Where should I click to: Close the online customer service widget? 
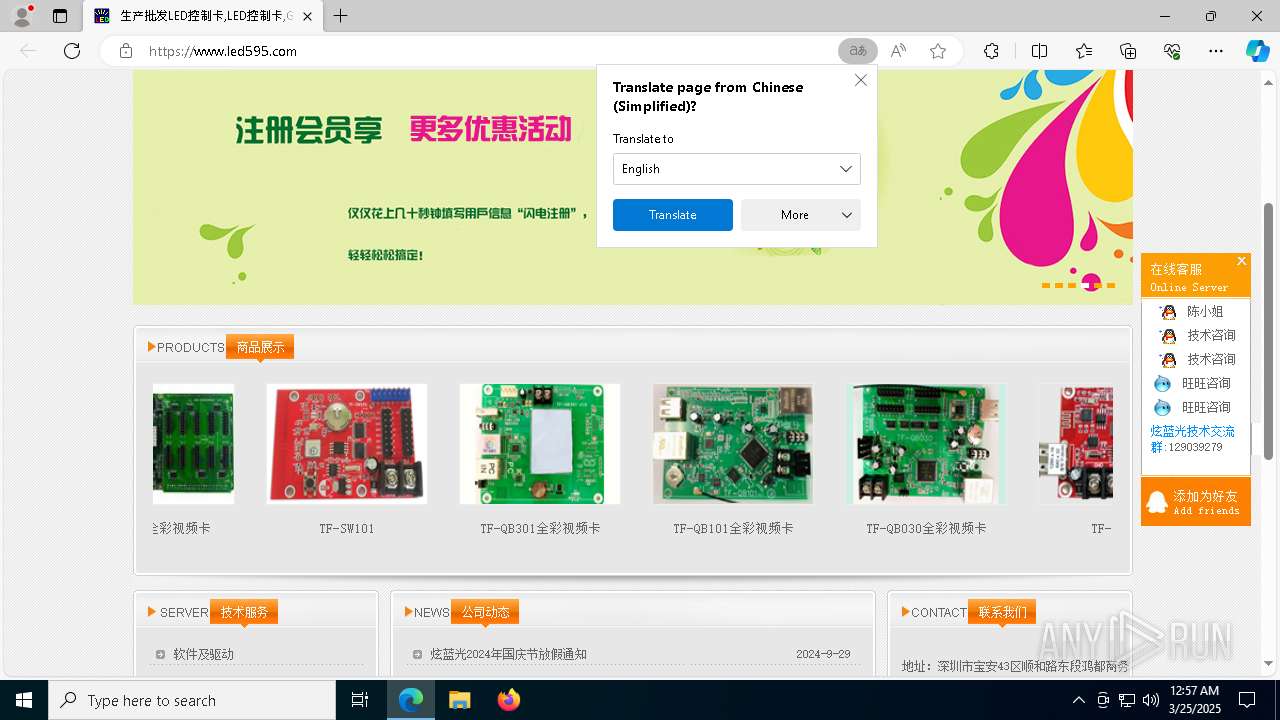(x=1242, y=261)
